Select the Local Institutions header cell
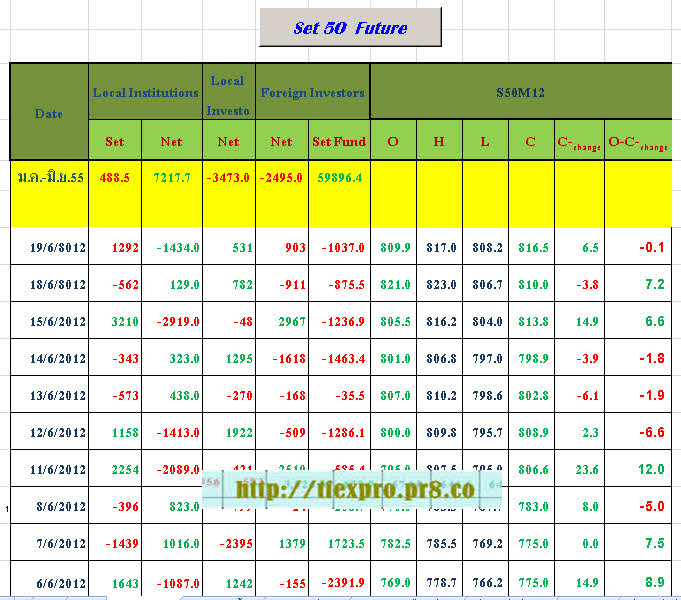This screenshot has height=600, width=681. pyautogui.click(x=145, y=92)
